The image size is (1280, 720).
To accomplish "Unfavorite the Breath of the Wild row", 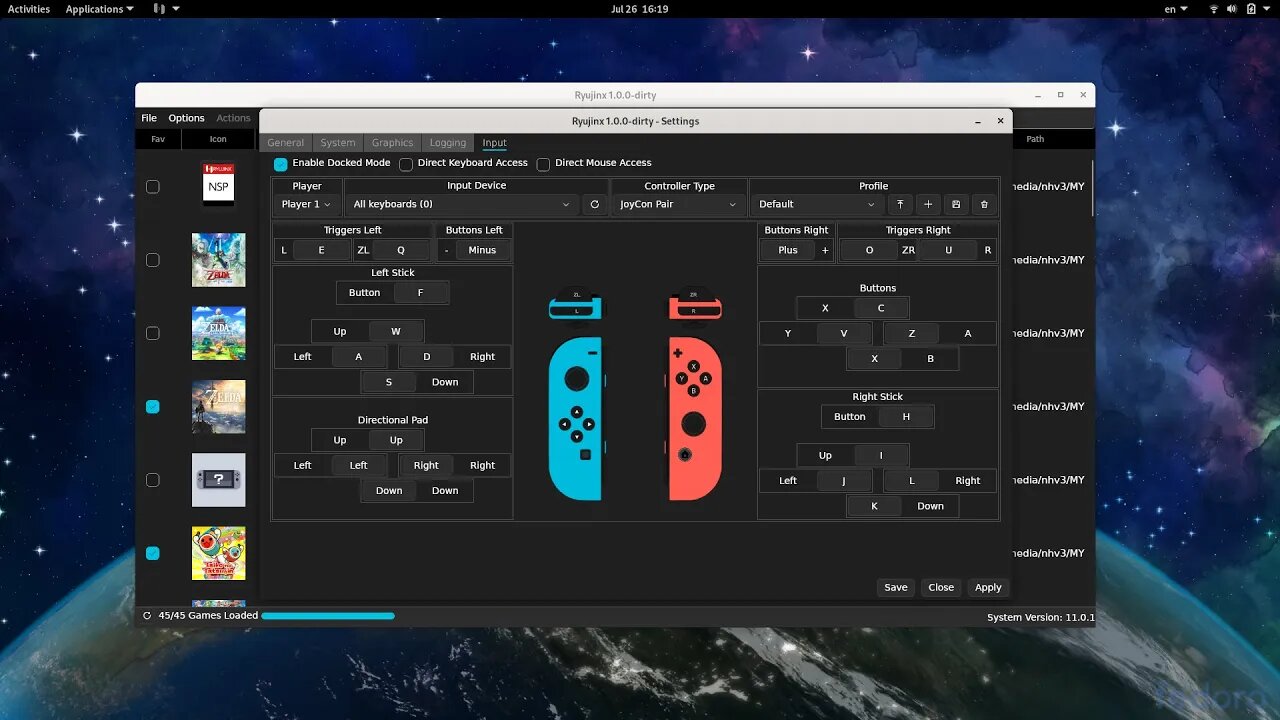I will coord(153,406).
